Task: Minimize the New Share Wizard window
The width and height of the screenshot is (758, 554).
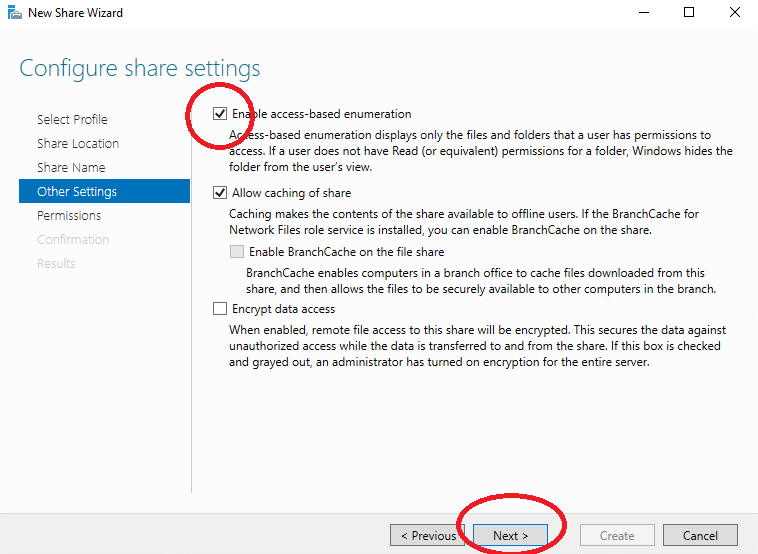Action: pos(644,13)
